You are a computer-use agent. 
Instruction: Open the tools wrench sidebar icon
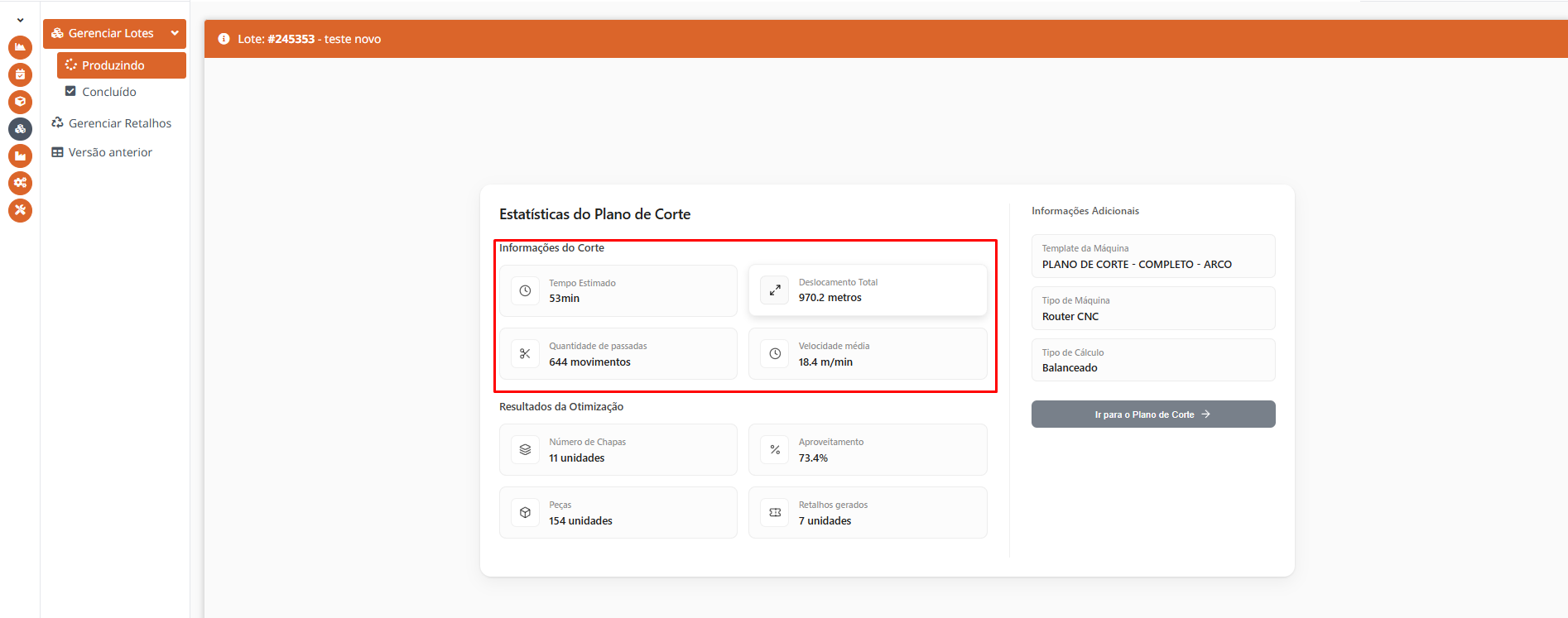click(x=20, y=210)
